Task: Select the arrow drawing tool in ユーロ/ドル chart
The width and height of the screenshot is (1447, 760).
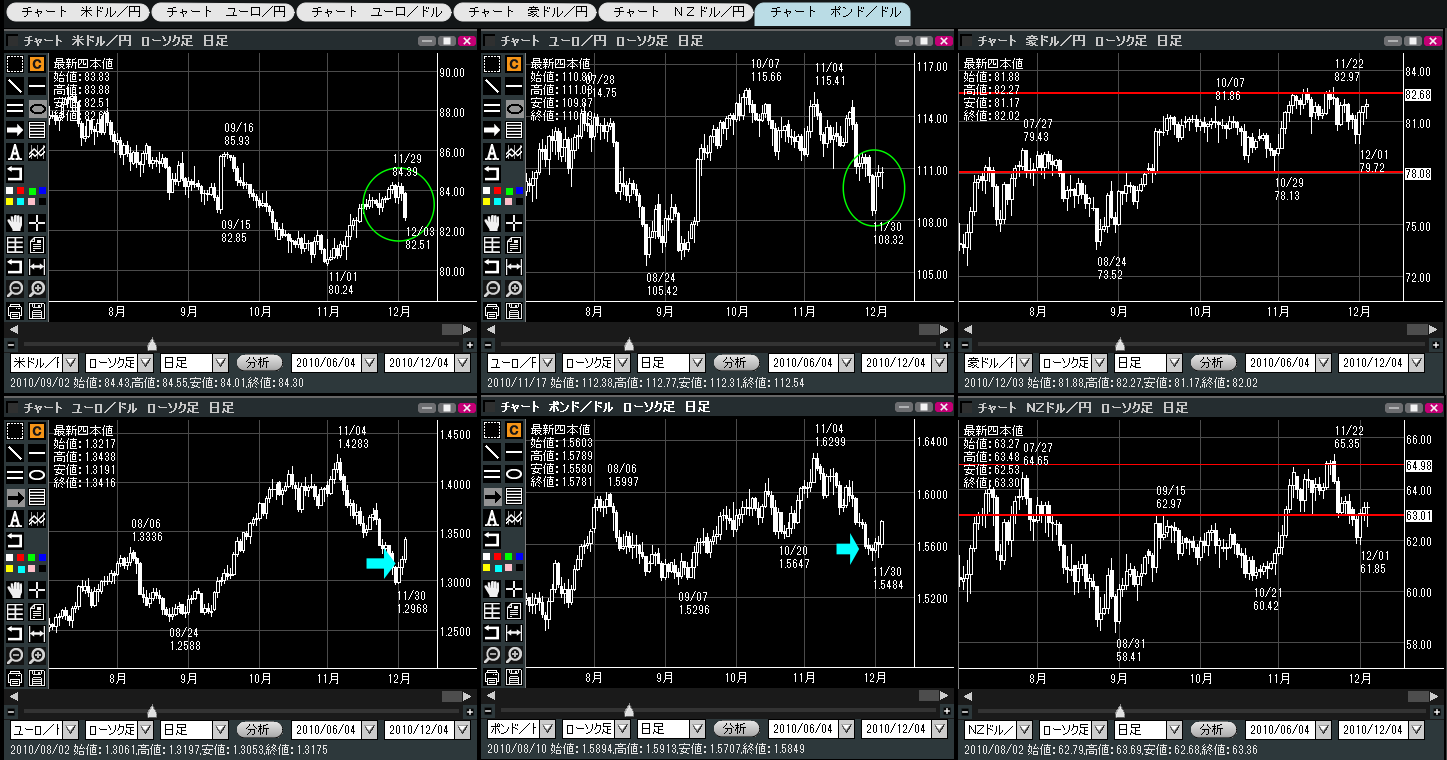Action: pyautogui.click(x=15, y=497)
